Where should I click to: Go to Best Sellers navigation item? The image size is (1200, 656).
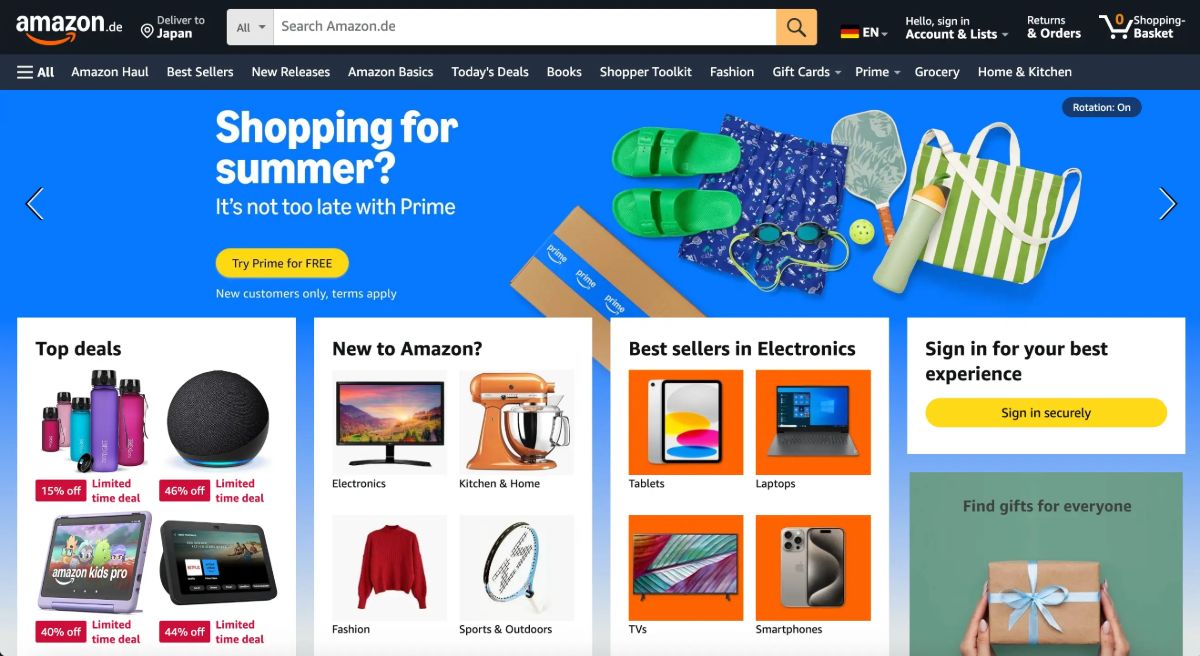click(x=200, y=72)
